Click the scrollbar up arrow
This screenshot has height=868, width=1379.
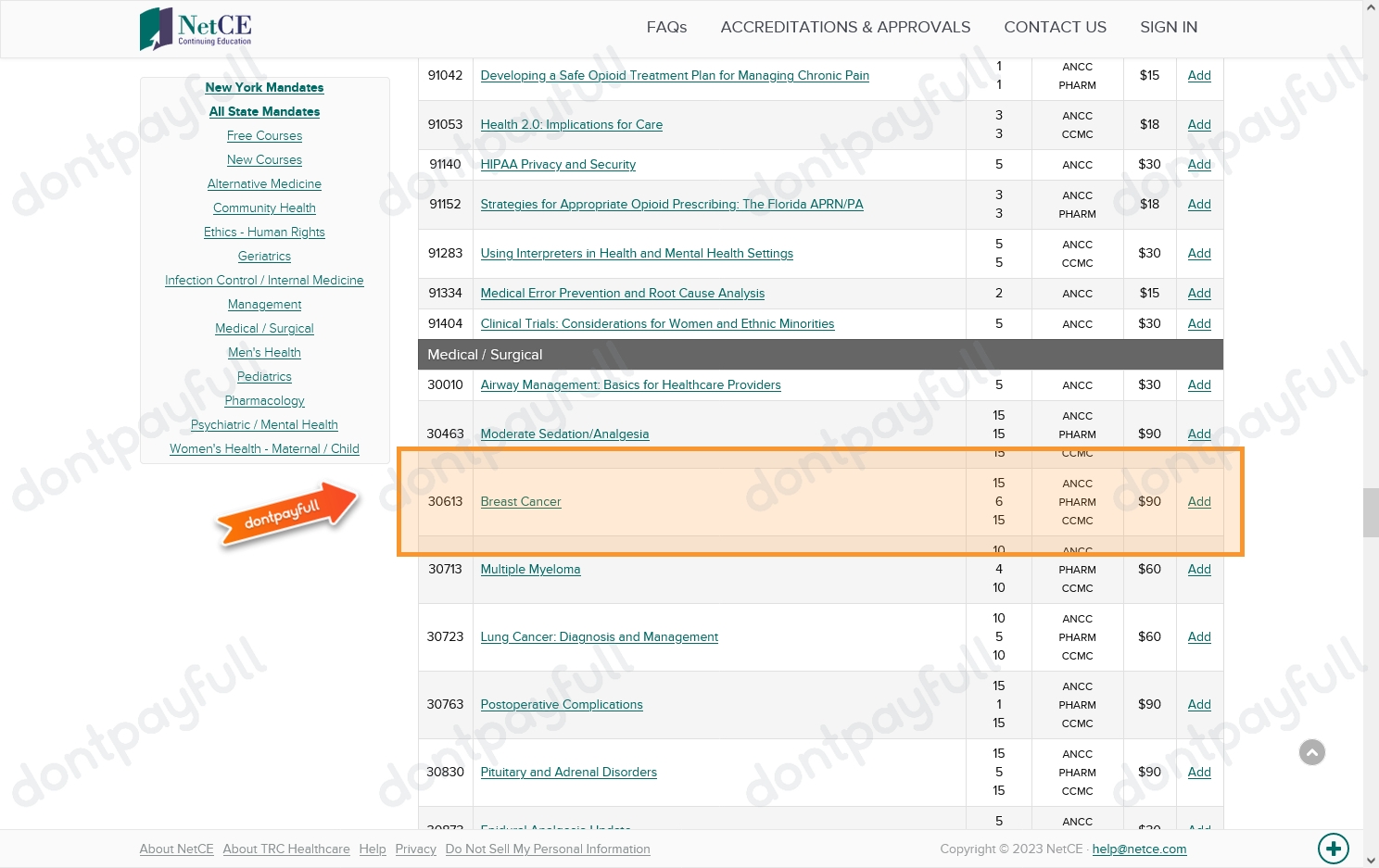pos(1371,6)
